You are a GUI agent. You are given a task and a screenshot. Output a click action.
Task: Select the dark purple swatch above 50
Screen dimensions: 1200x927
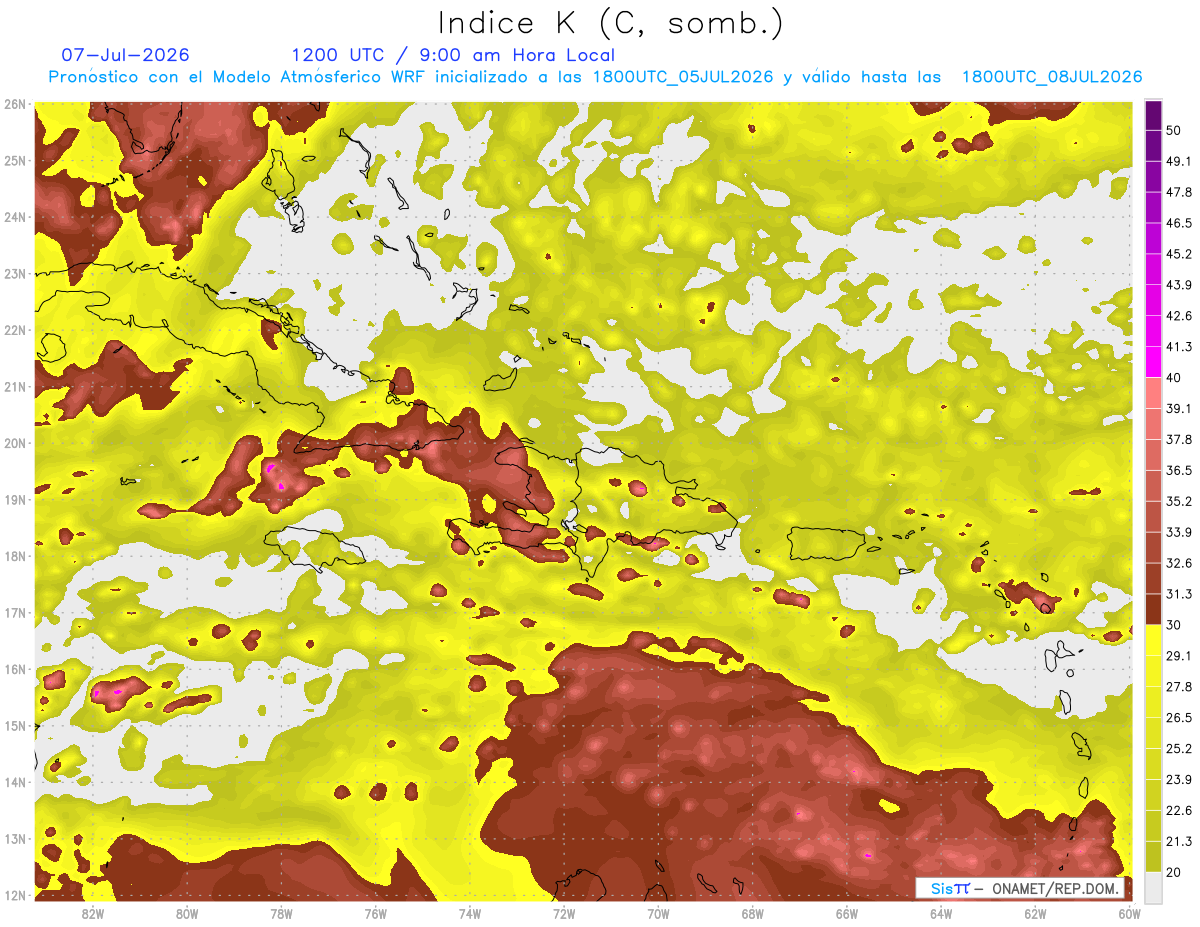[x=1153, y=116]
